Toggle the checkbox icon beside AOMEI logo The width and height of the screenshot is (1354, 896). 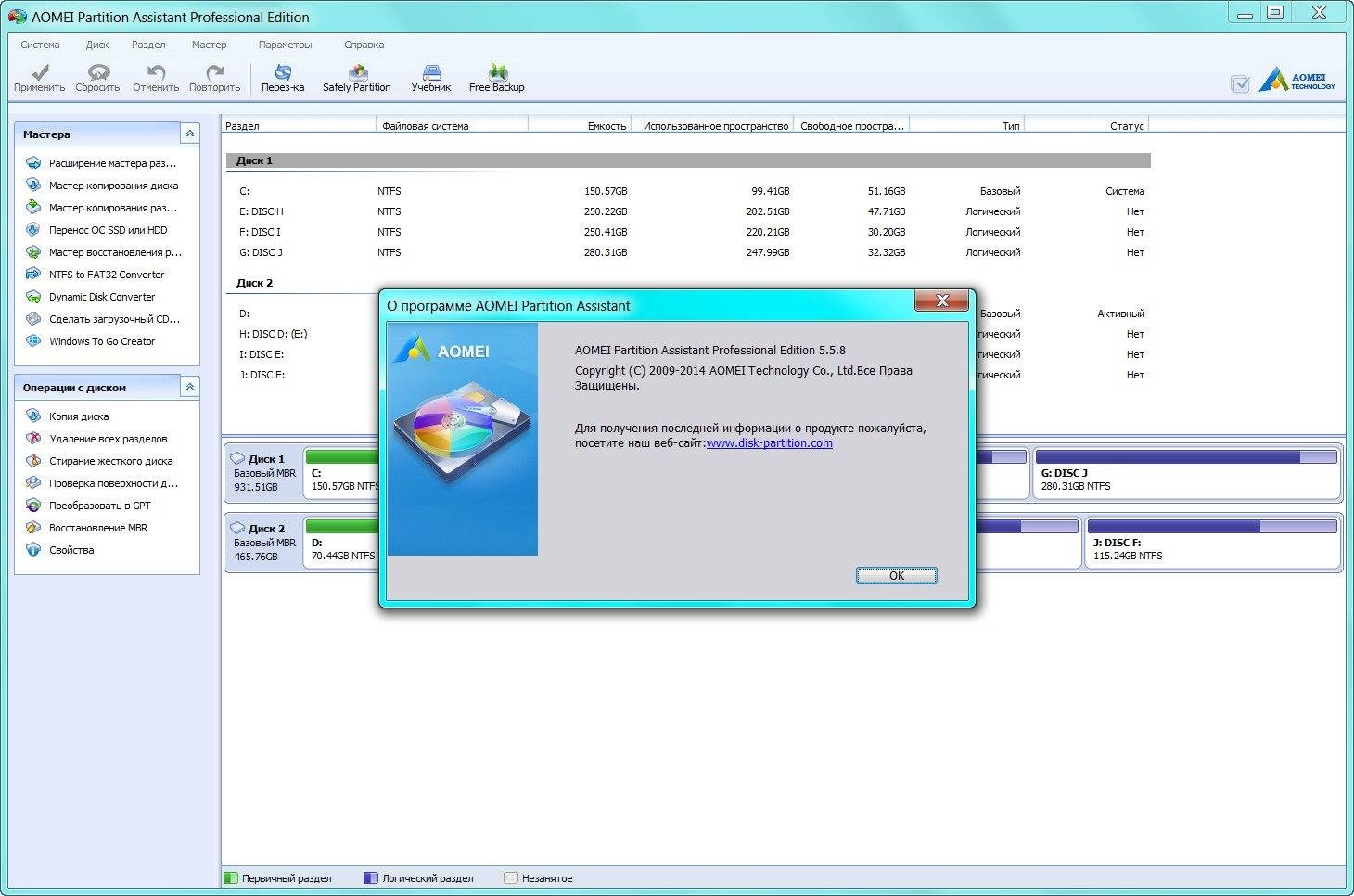[1240, 83]
